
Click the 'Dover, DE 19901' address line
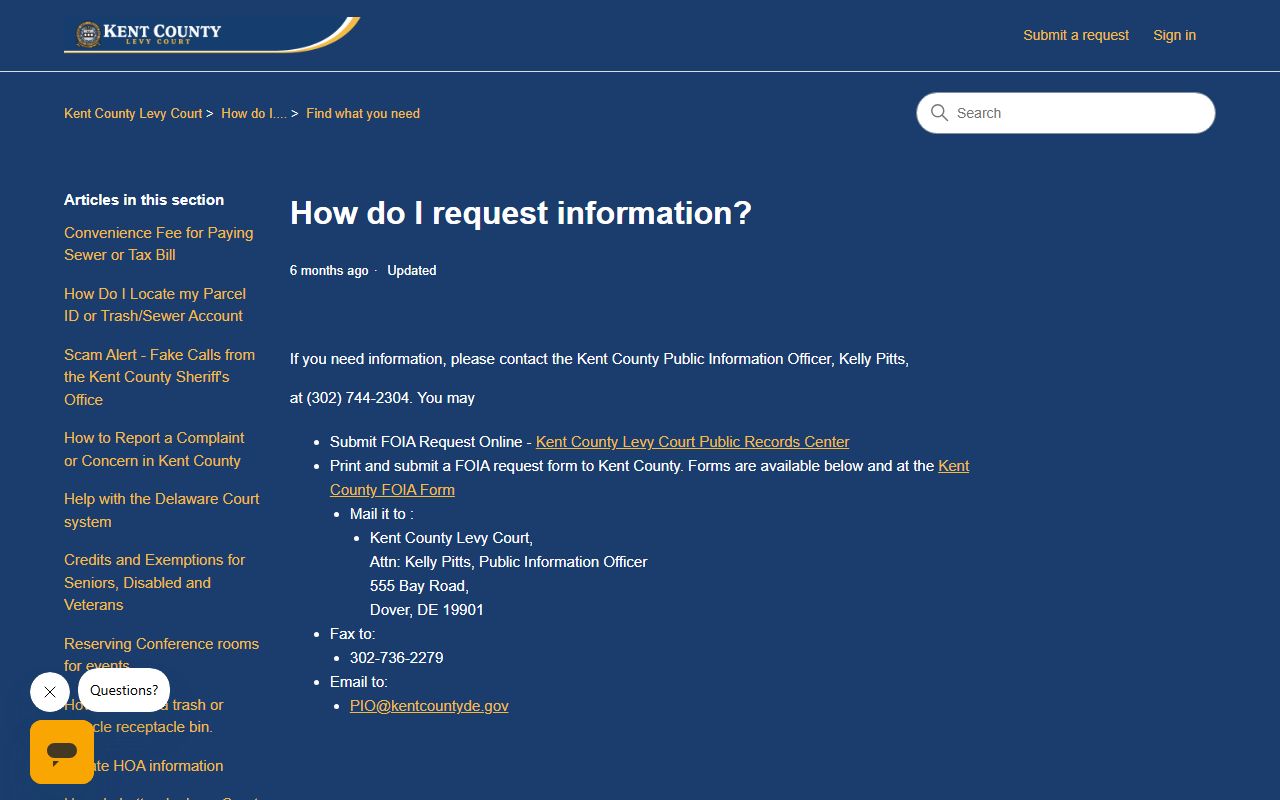pyautogui.click(x=427, y=610)
